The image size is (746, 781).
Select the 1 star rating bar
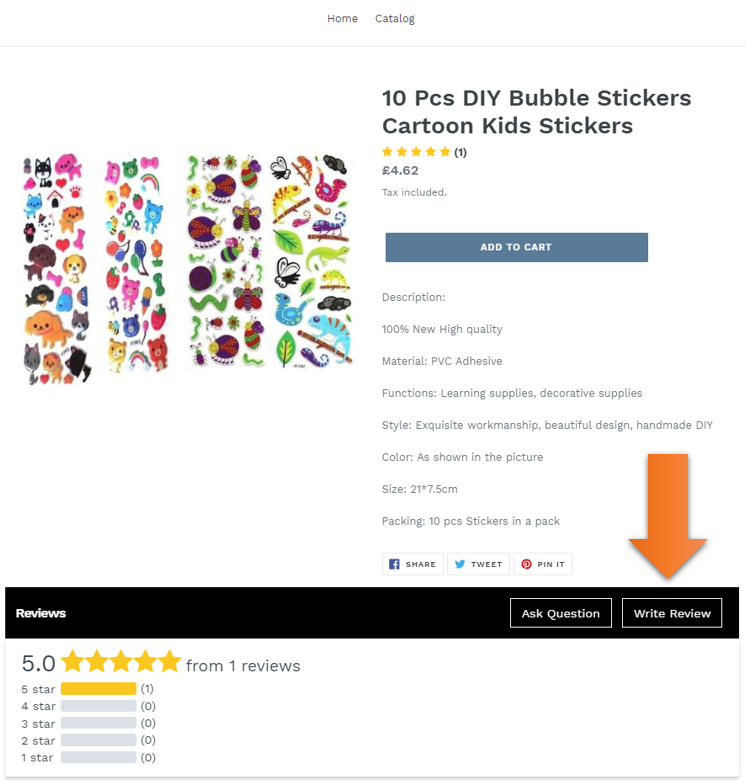(x=99, y=757)
